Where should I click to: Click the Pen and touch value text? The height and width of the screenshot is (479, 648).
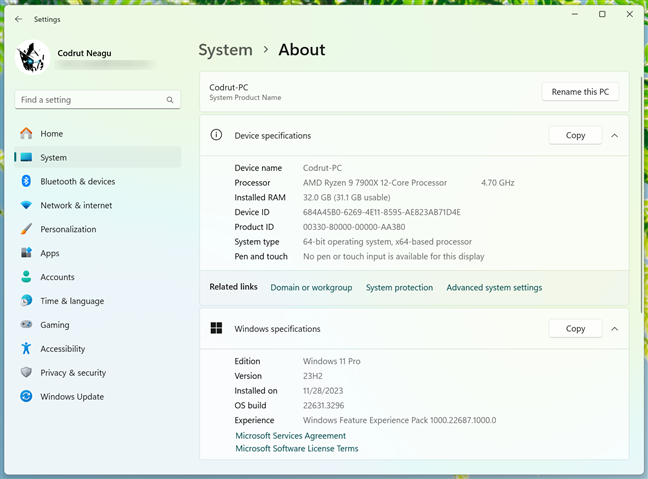point(393,257)
